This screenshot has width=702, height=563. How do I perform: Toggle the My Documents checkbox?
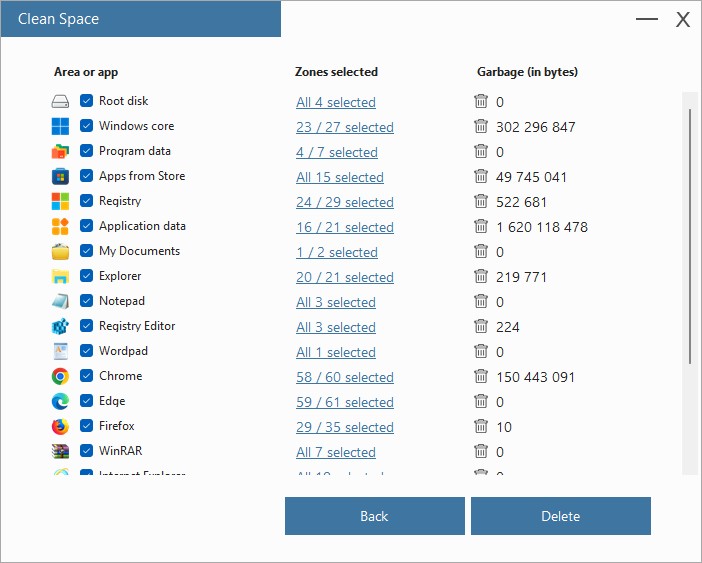86,251
